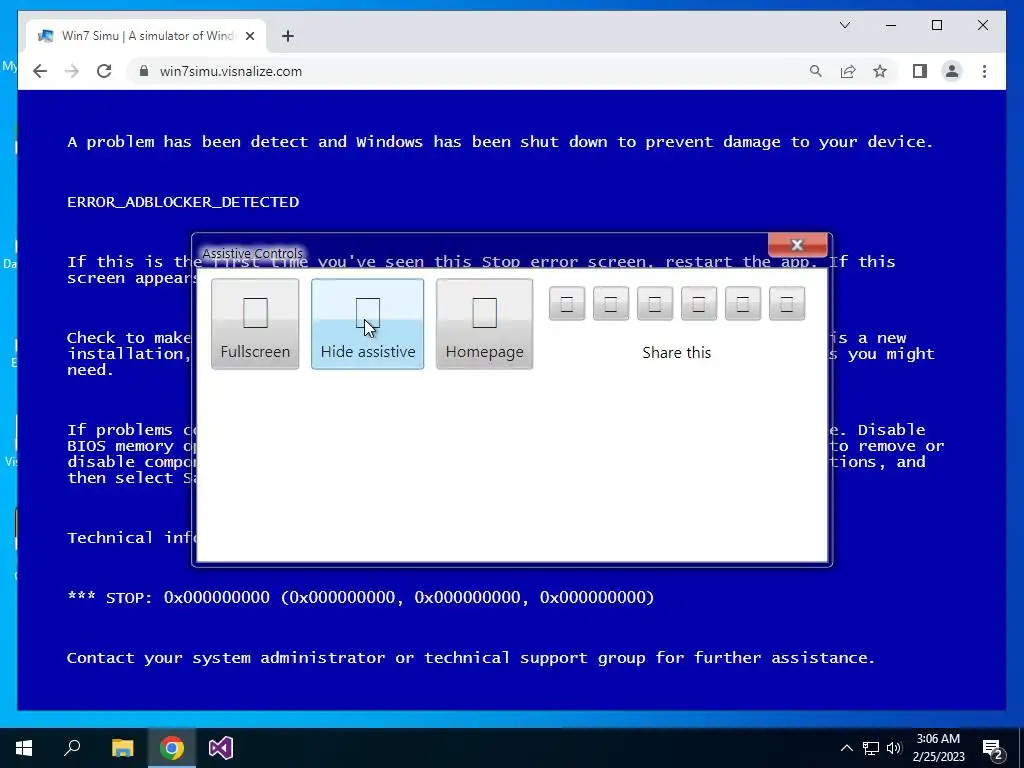Screen dimensions: 1024x768
Task: Open volume control in system tray
Action: (894, 748)
